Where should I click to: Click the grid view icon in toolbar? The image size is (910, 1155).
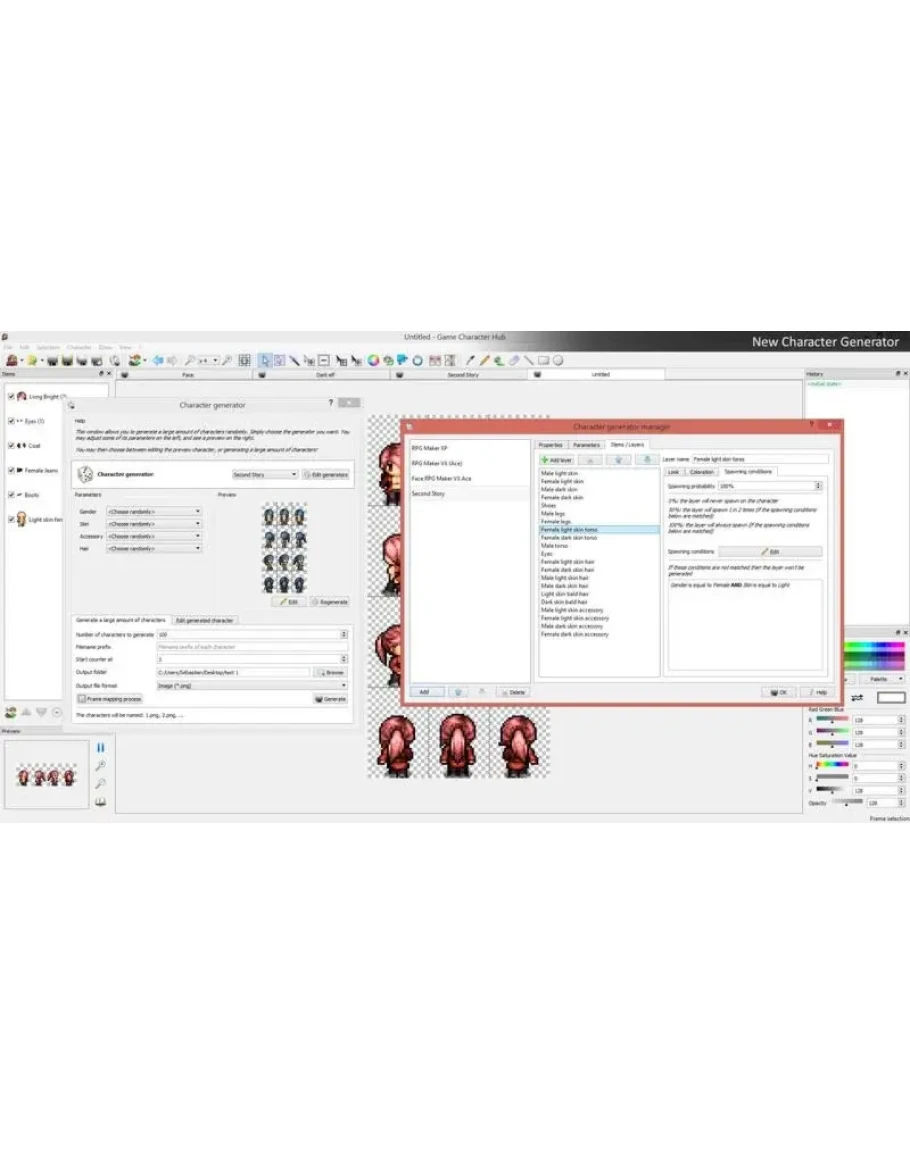(244, 360)
